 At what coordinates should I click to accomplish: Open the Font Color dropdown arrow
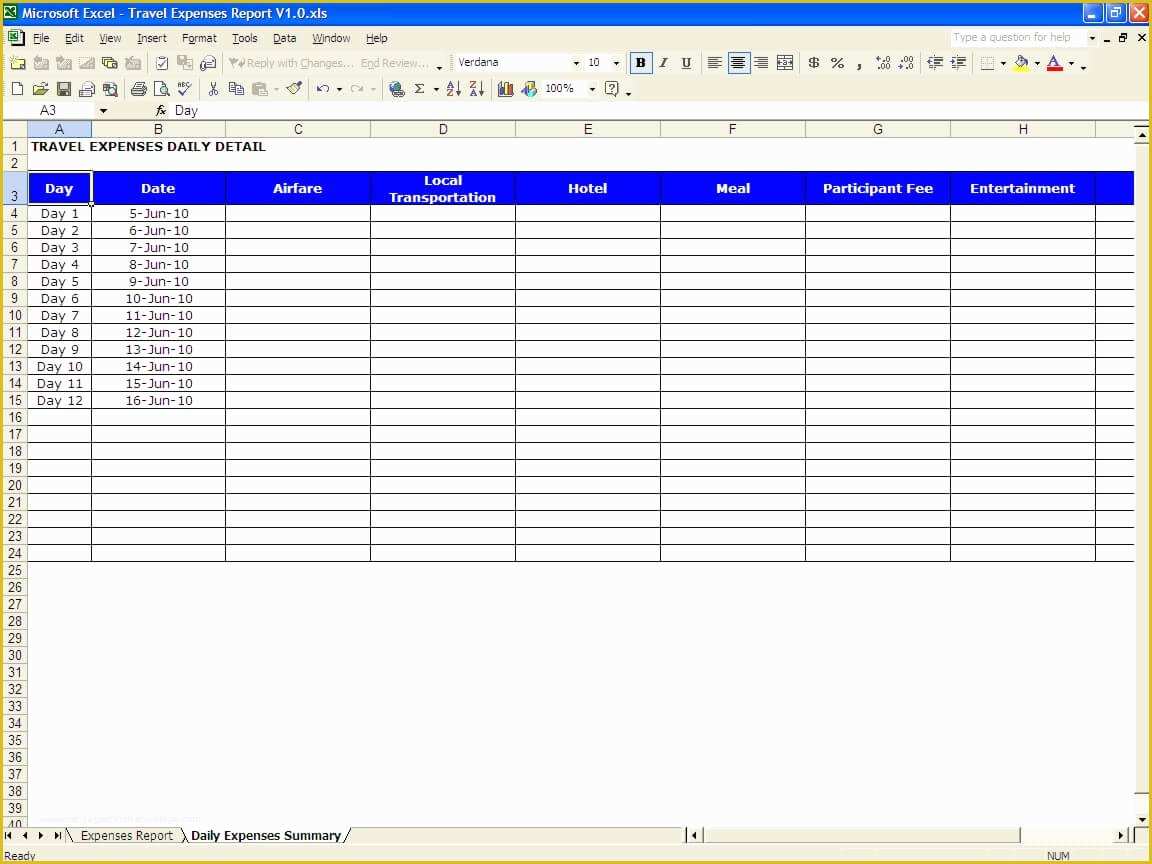tap(1071, 63)
